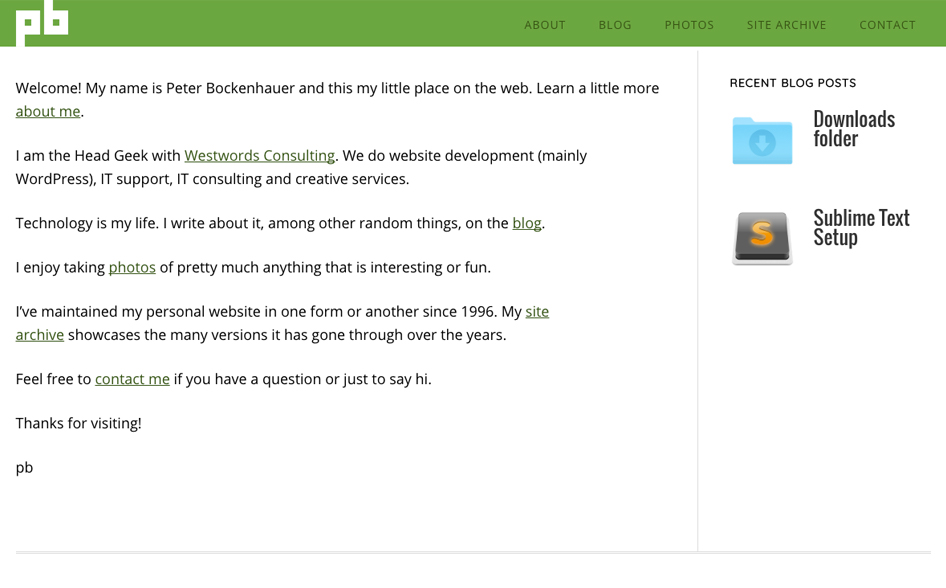The height and width of the screenshot is (588, 946).
Task: Go to the Blog navigation item
Action: [x=615, y=25]
